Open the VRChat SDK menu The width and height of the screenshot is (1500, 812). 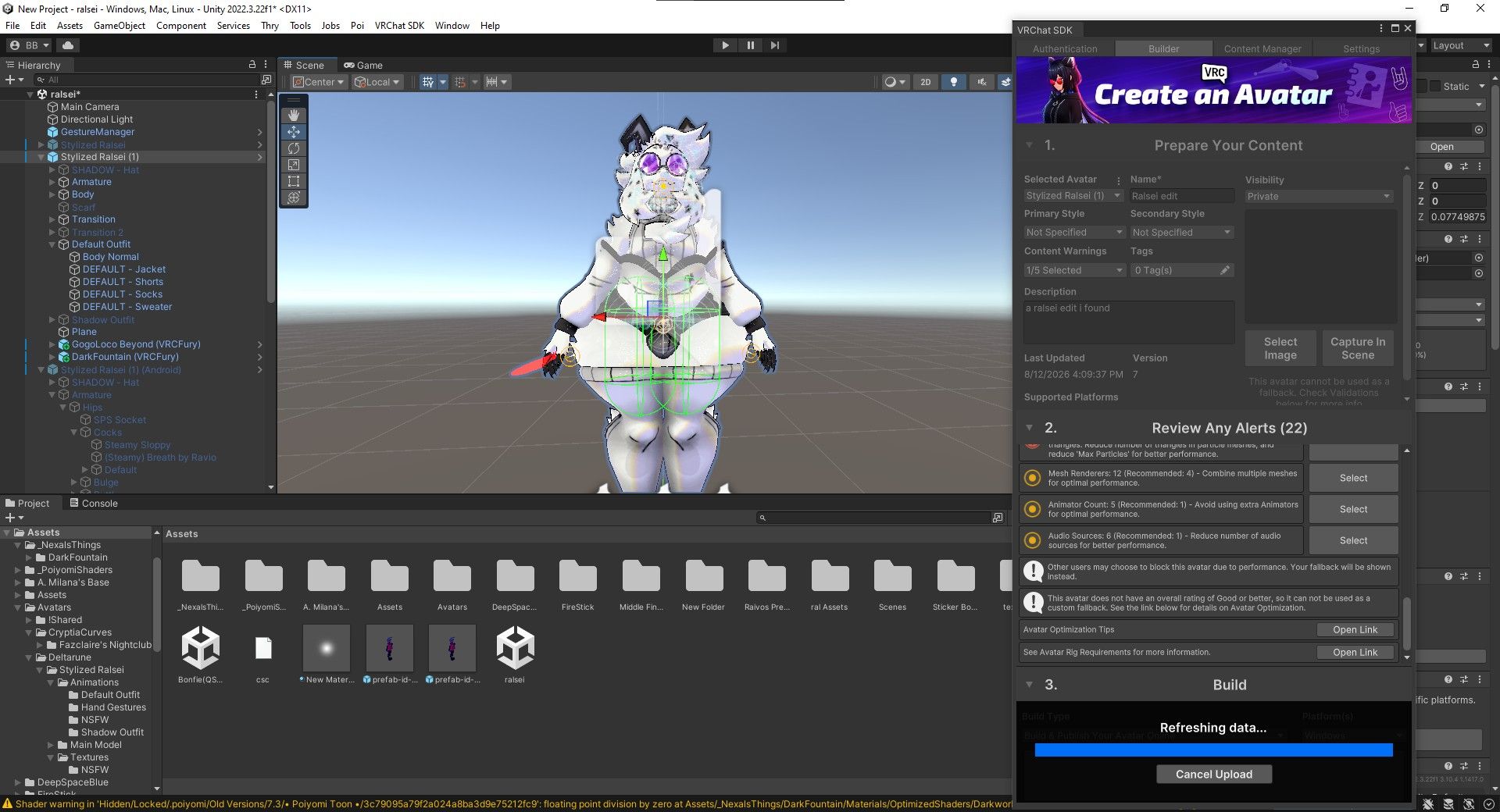tap(399, 26)
